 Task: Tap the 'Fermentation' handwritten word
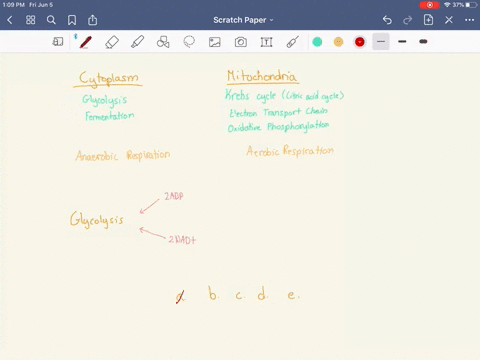click(109, 116)
